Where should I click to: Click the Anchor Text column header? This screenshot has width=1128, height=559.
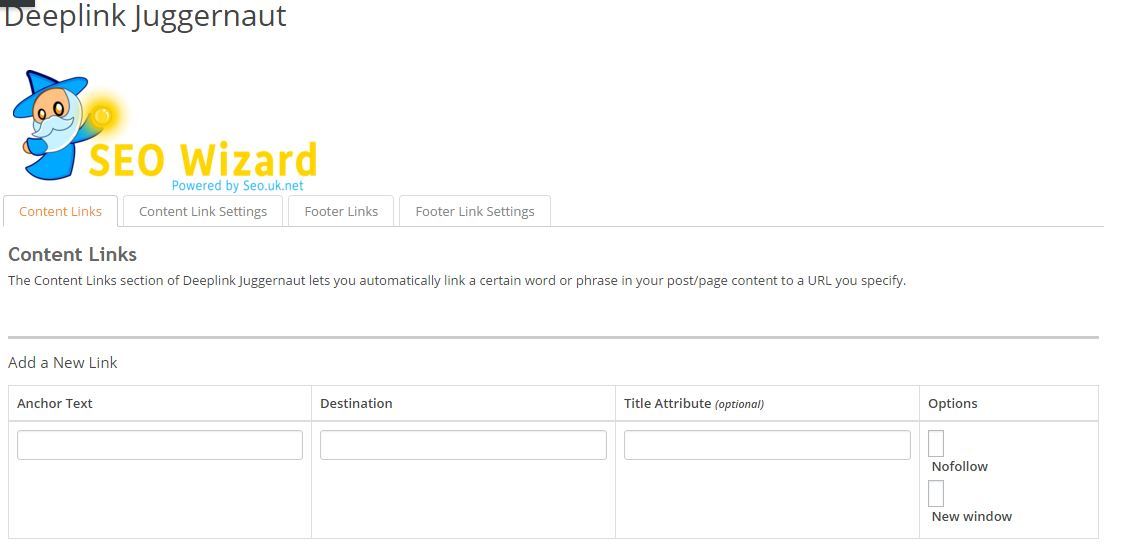(55, 403)
